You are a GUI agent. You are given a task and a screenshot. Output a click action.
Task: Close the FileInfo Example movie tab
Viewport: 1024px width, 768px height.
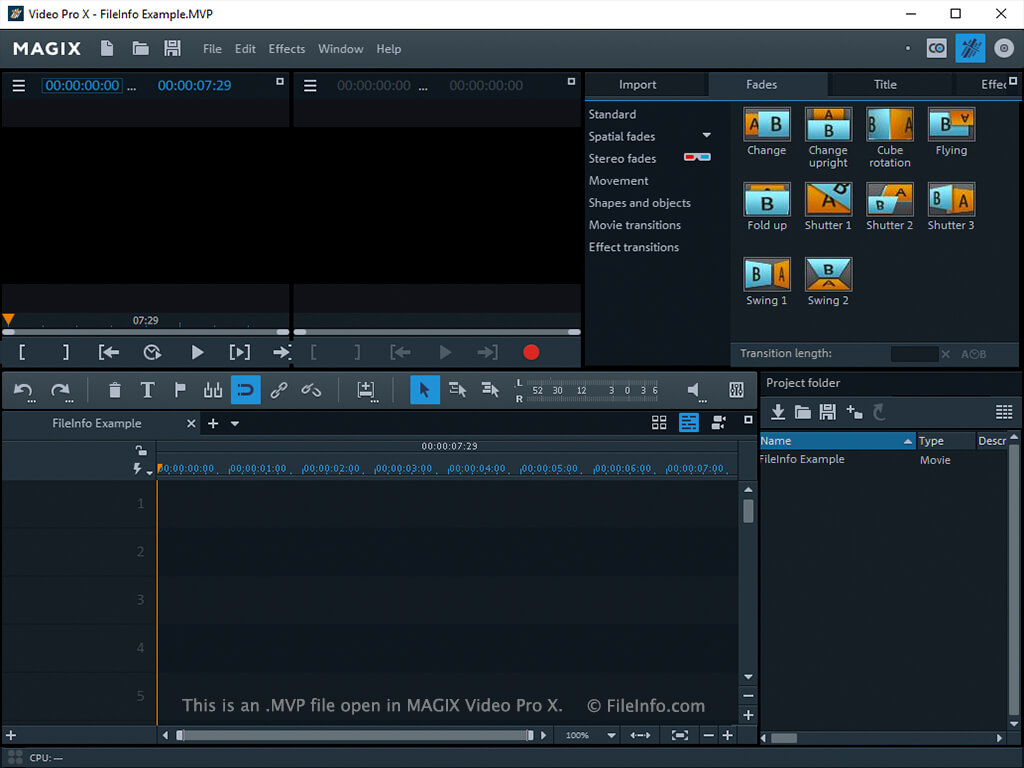191,423
